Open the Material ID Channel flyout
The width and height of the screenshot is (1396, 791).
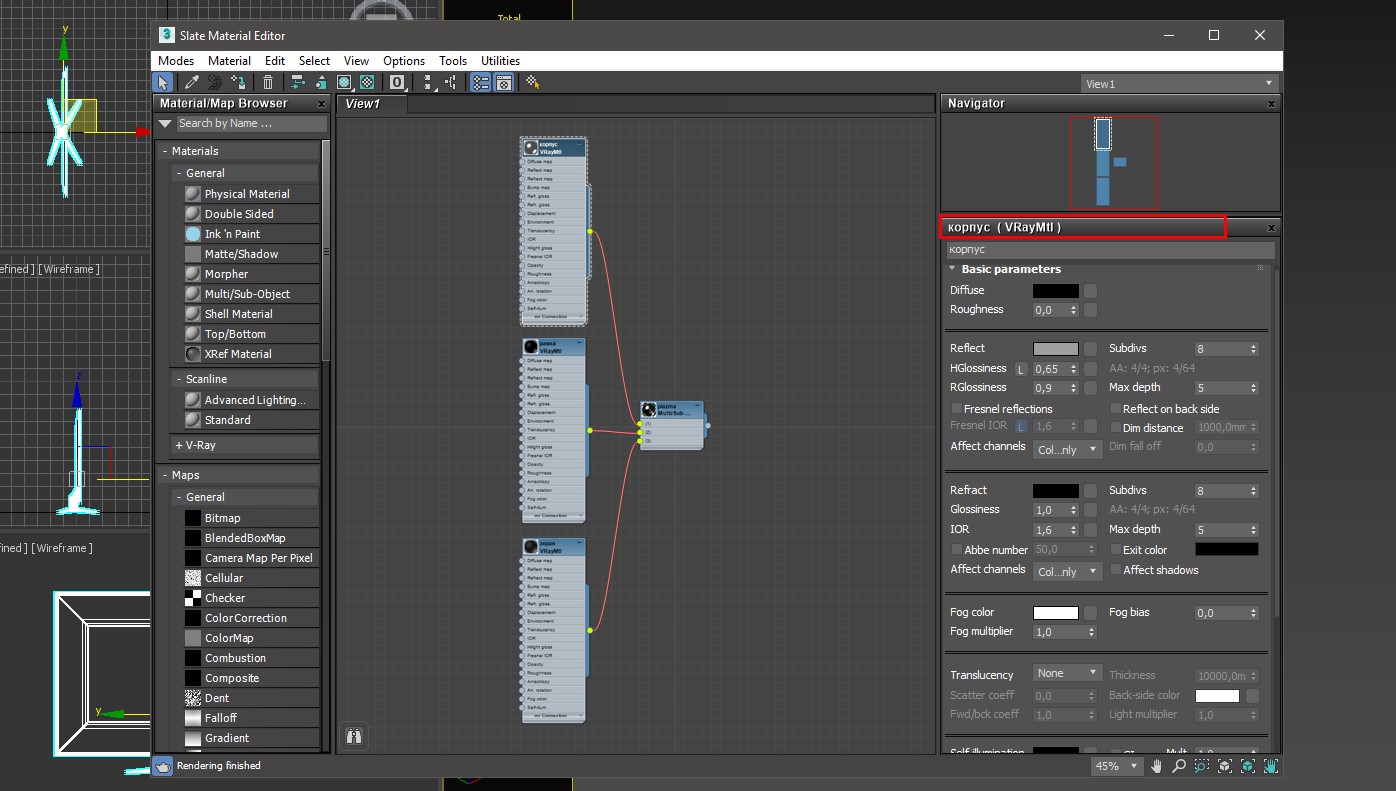(x=397, y=83)
